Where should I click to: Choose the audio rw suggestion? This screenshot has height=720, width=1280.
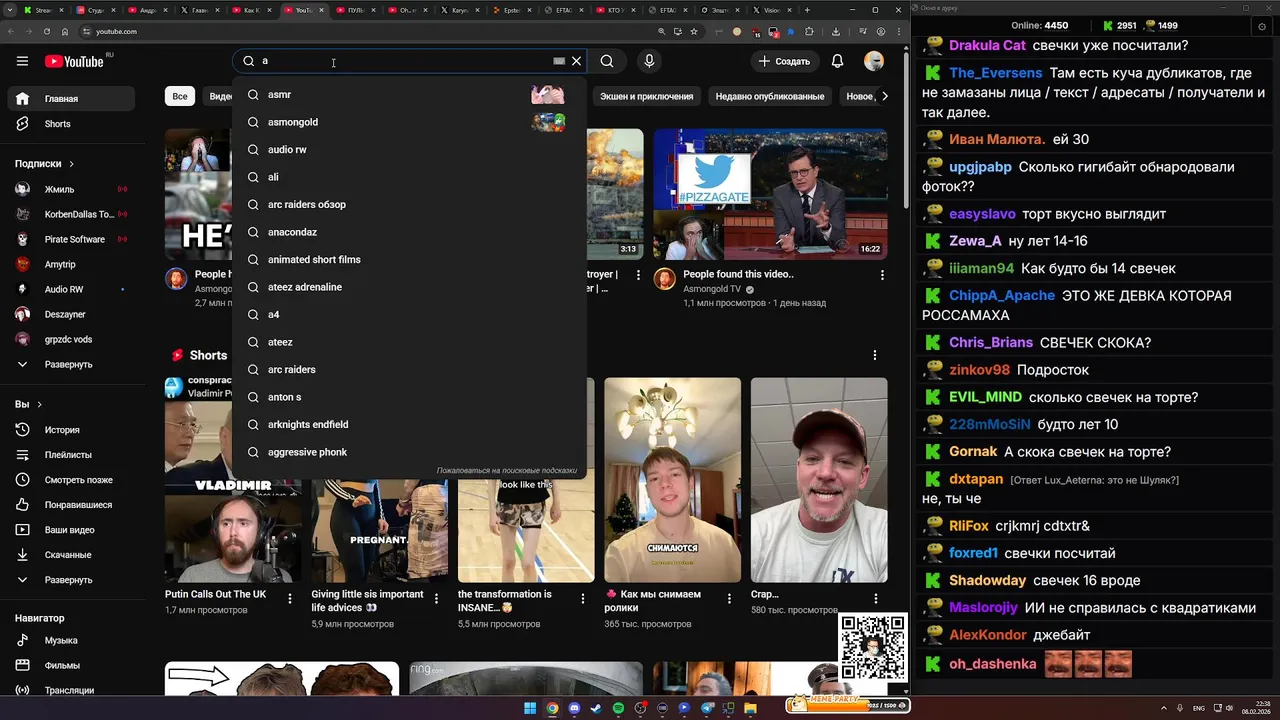[409, 150]
